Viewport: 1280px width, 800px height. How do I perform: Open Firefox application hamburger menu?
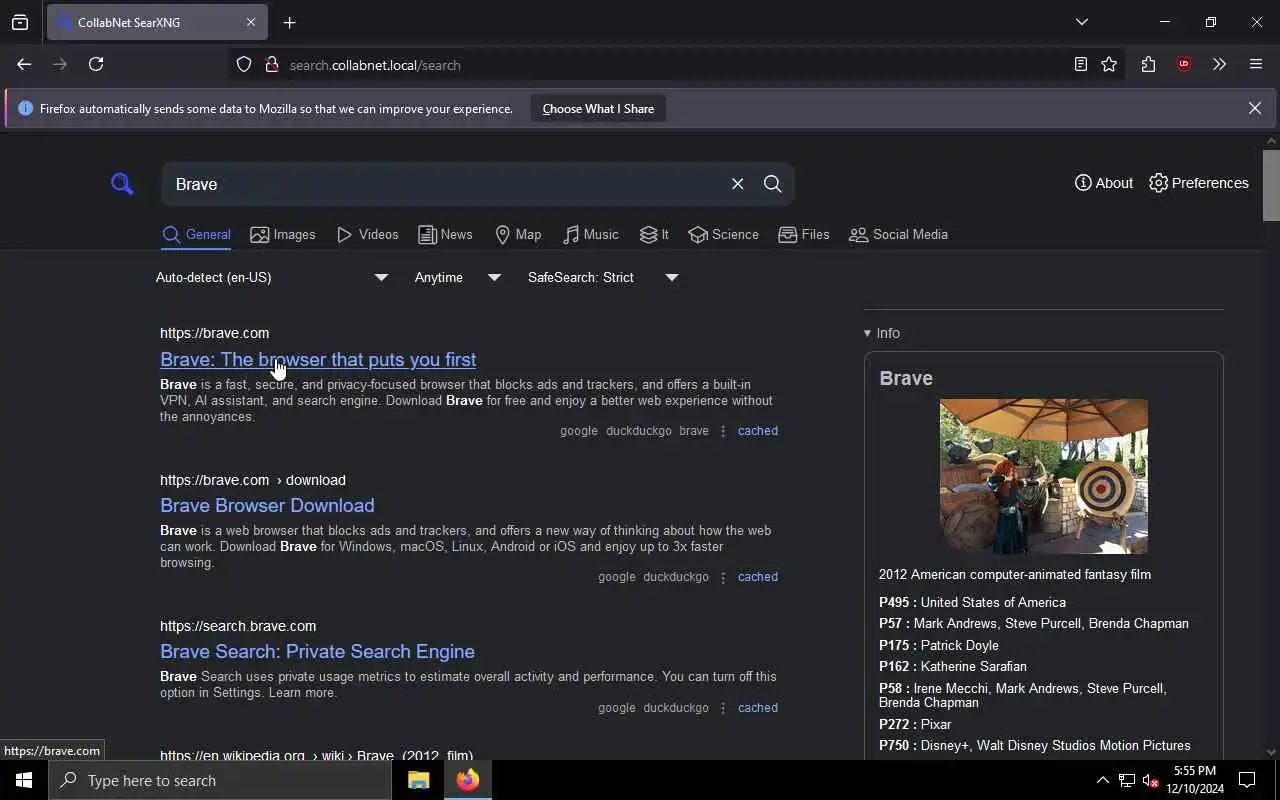(x=1256, y=65)
